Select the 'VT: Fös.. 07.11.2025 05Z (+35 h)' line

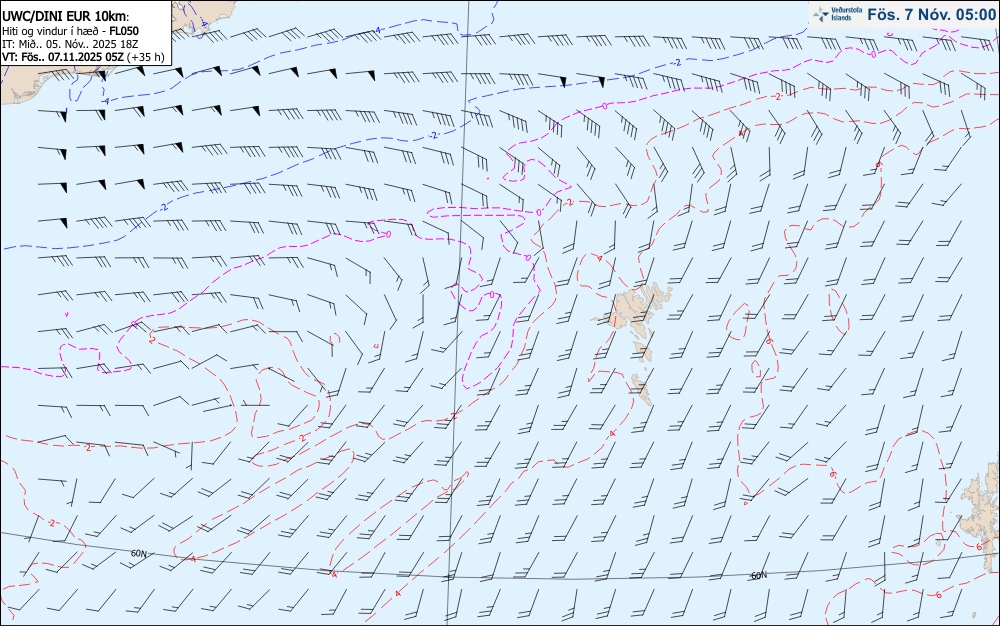pyautogui.click(x=83, y=57)
